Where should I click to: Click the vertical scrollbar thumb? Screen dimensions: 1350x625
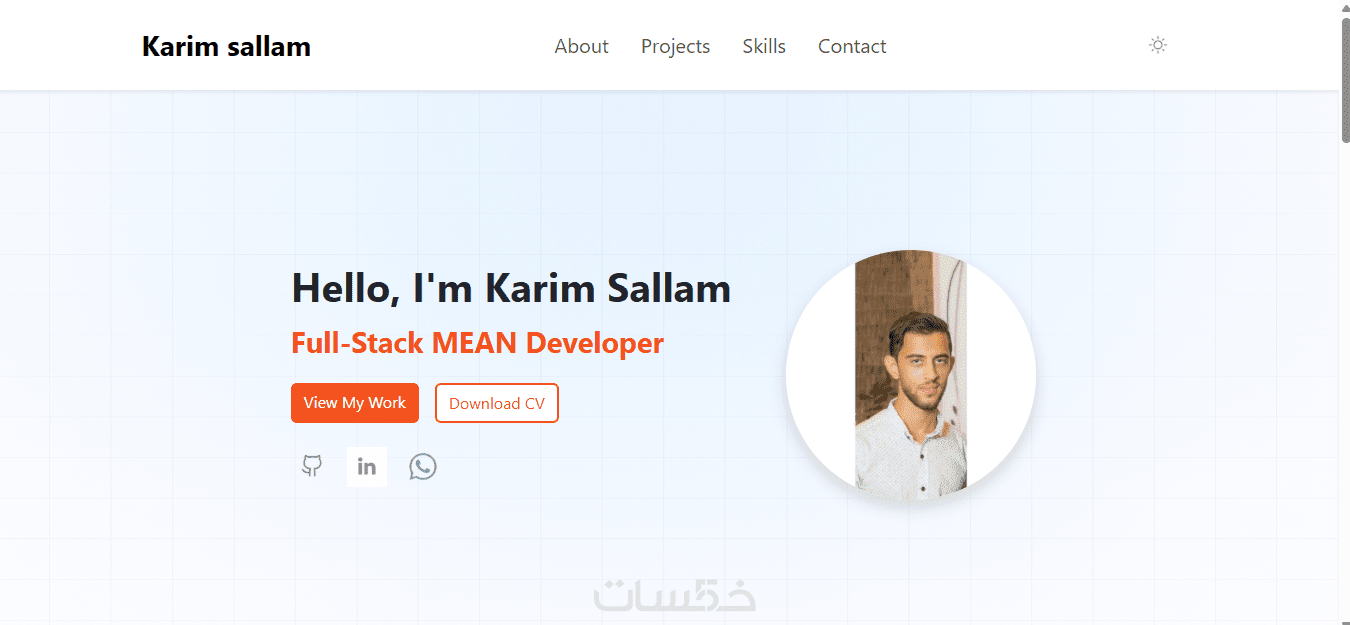click(x=1345, y=80)
